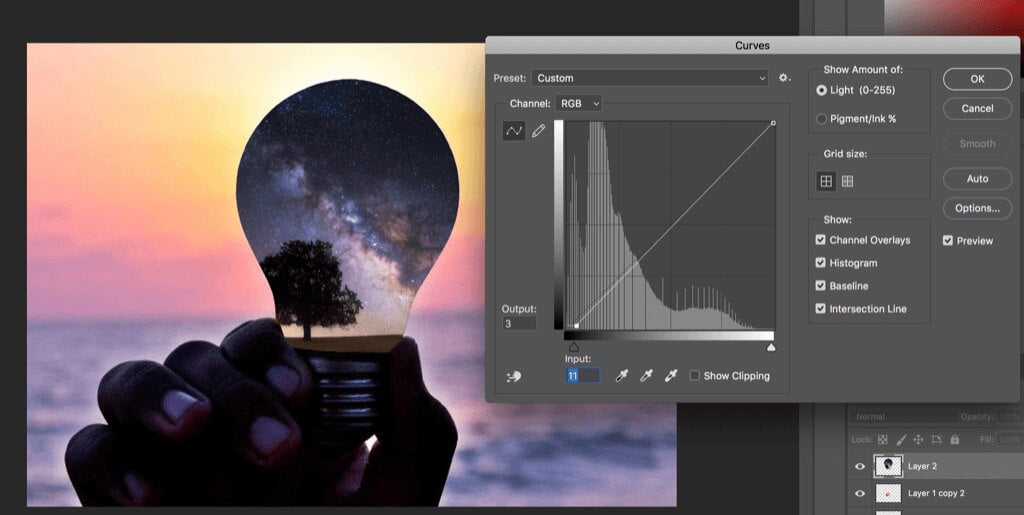Screen dimensions: 1024x515
Task: Select the Layer 2 thumbnail
Action: (x=888, y=466)
